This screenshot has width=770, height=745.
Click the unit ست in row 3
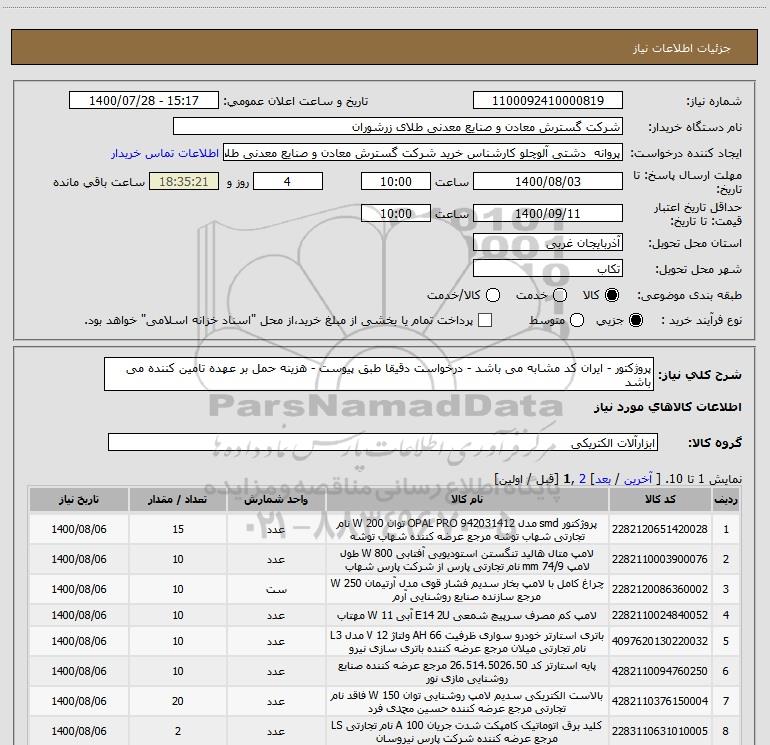point(276,589)
